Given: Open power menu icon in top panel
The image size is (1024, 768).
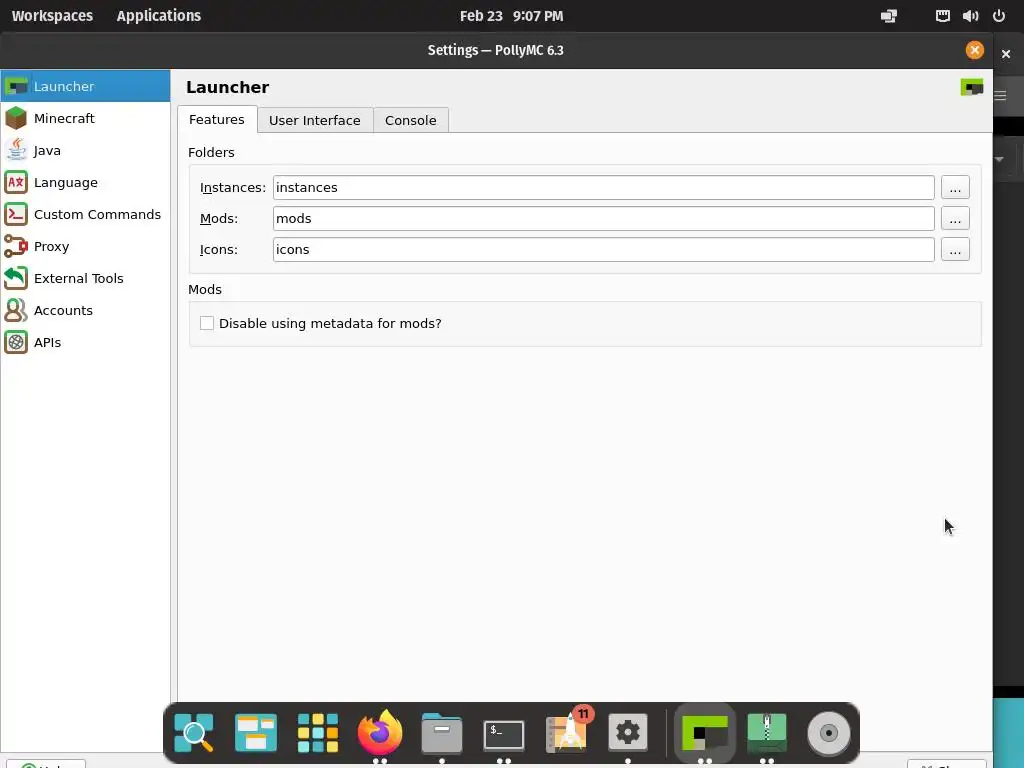Looking at the screenshot, I should tap(999, 16).
